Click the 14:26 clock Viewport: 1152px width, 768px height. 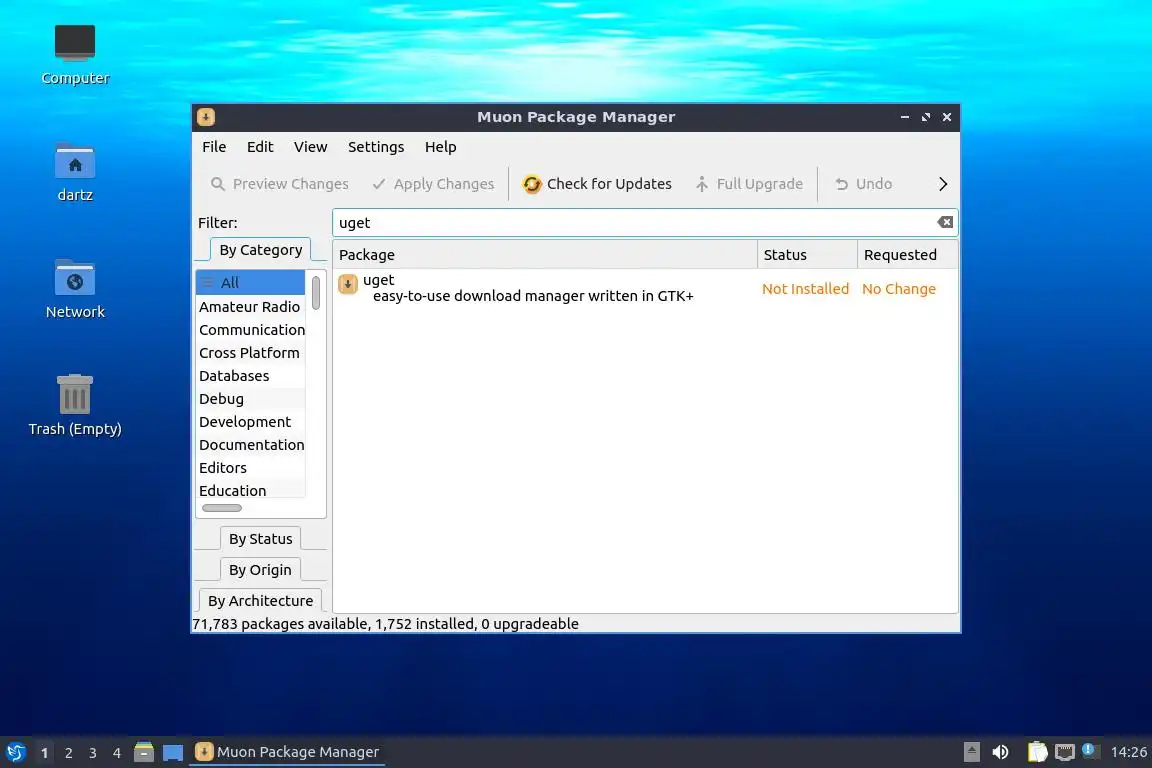(1128, 752)
